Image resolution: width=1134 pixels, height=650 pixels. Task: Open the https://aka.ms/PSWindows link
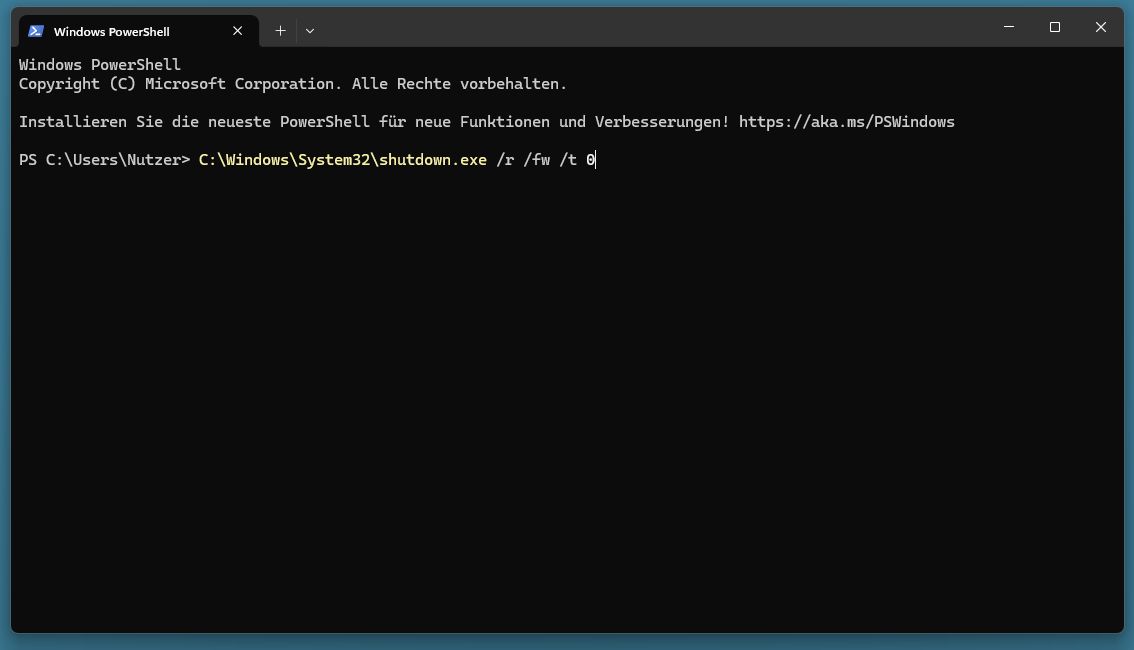click(x=846, y=121)
